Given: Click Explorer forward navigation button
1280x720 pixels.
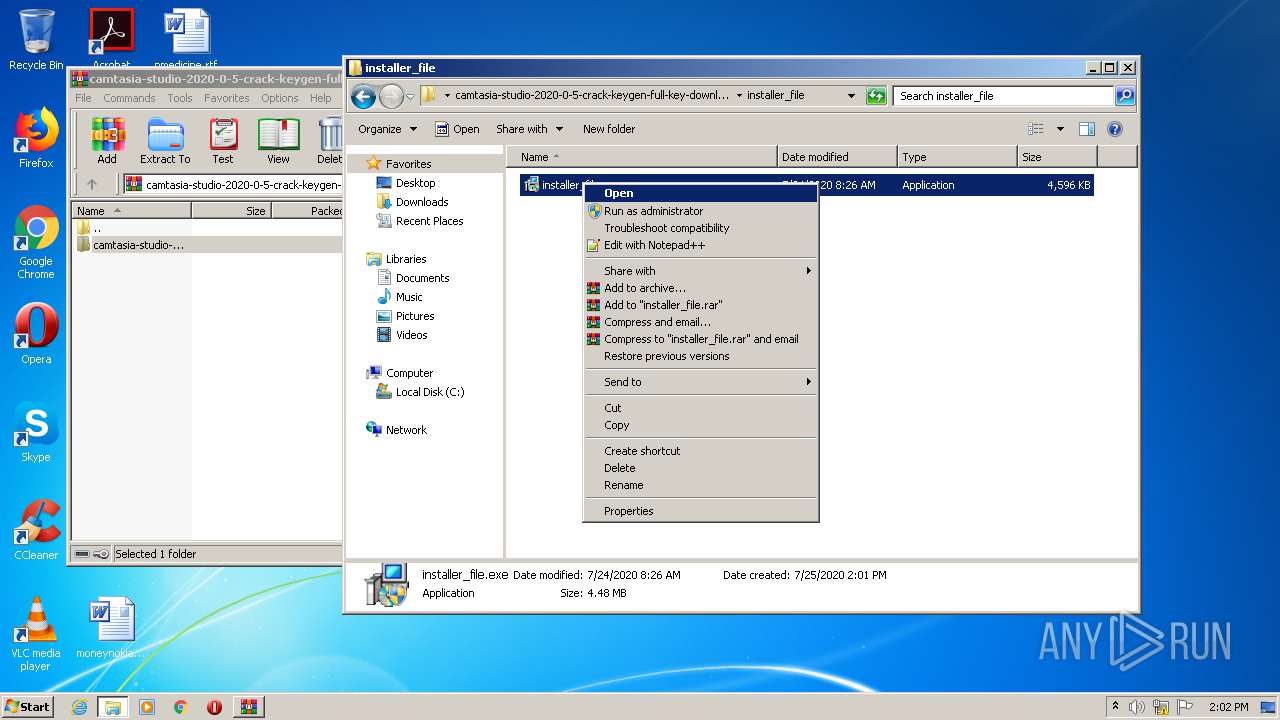Looking at the screenshot, I should 391,96.
